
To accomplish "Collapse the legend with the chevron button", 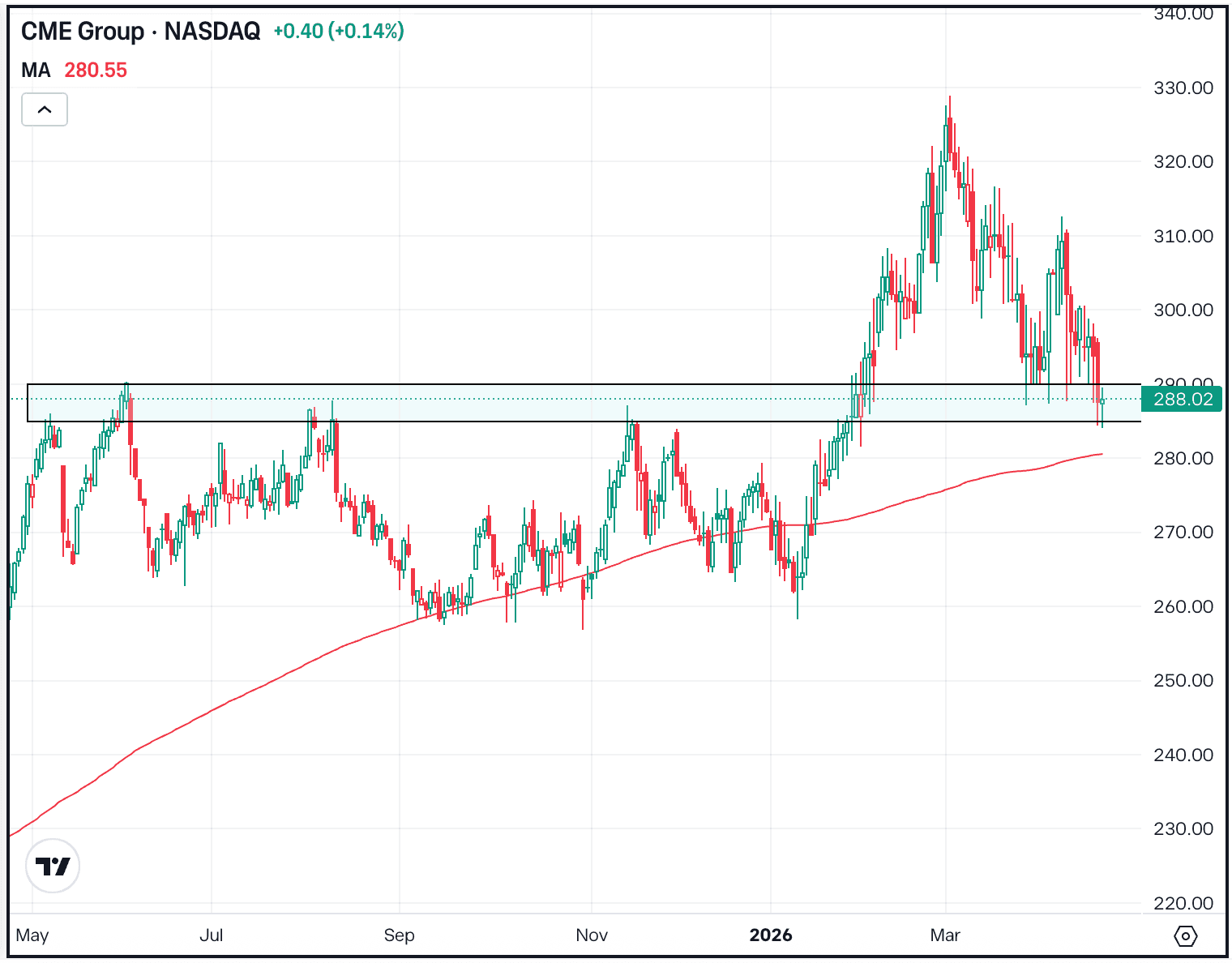I will click(45, 109).
